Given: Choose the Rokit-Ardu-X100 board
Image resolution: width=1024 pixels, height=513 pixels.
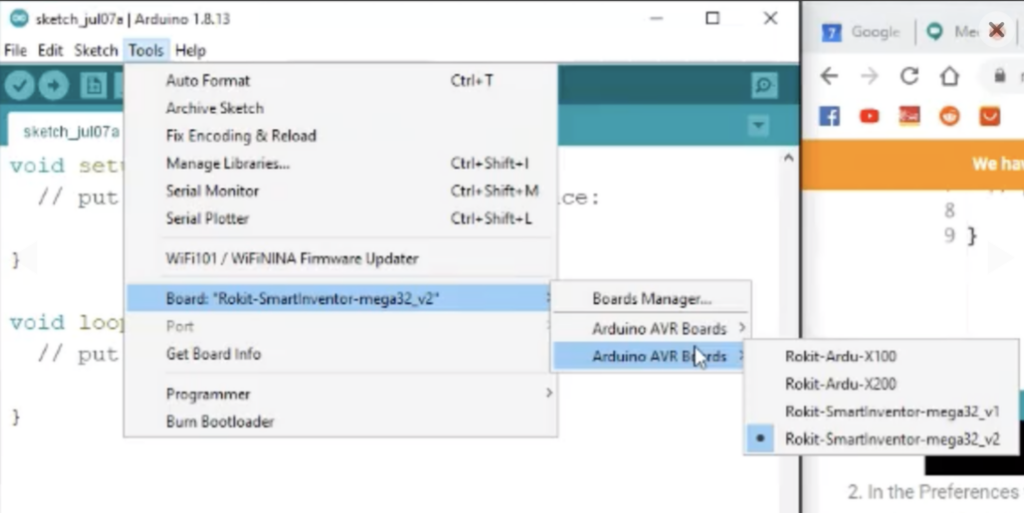Looking at the screenshot, I should coord(840,356).
